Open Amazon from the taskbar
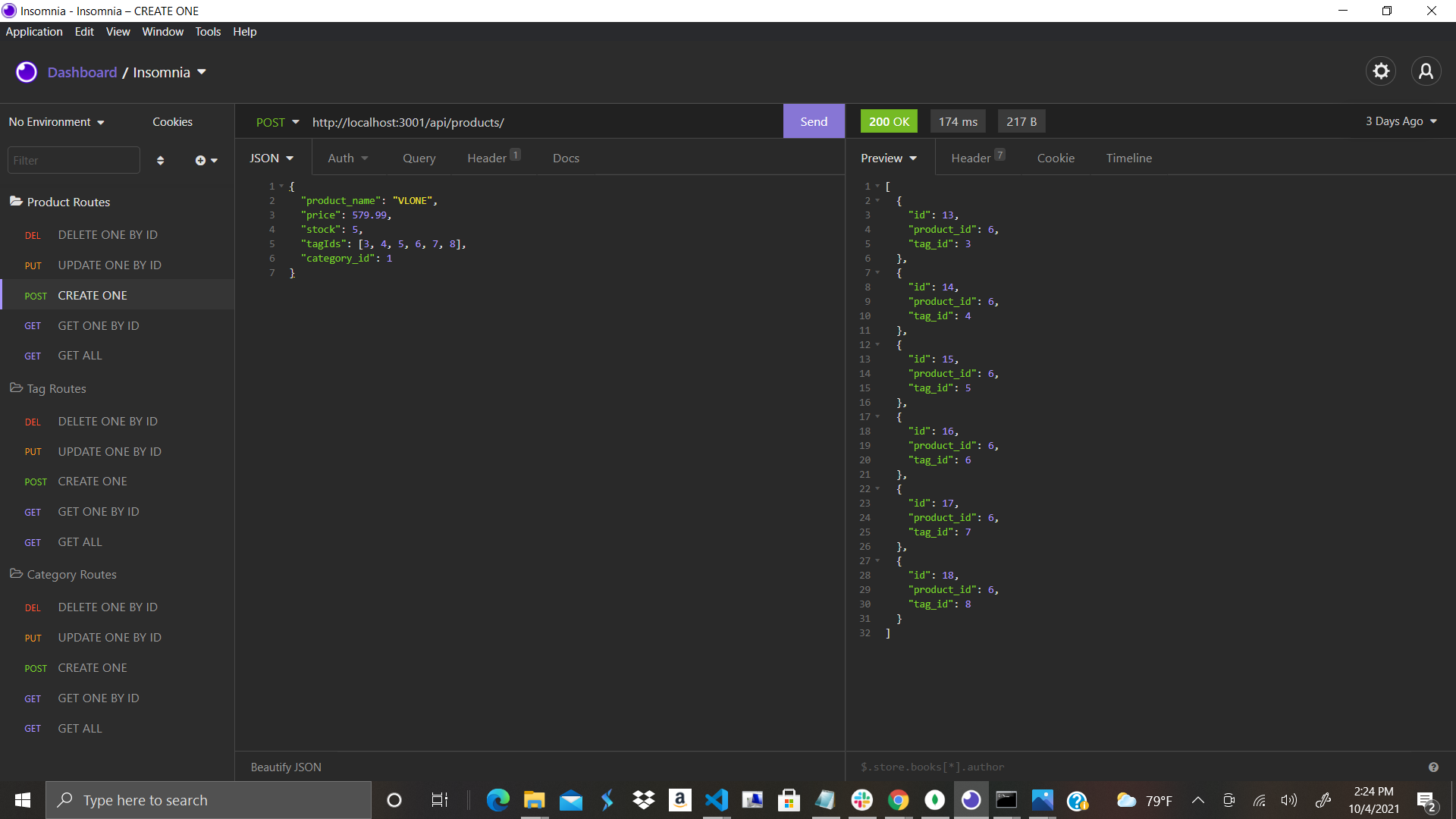Image resolution: width=1456 pixels, height=819 pixels. pos(679,800)
